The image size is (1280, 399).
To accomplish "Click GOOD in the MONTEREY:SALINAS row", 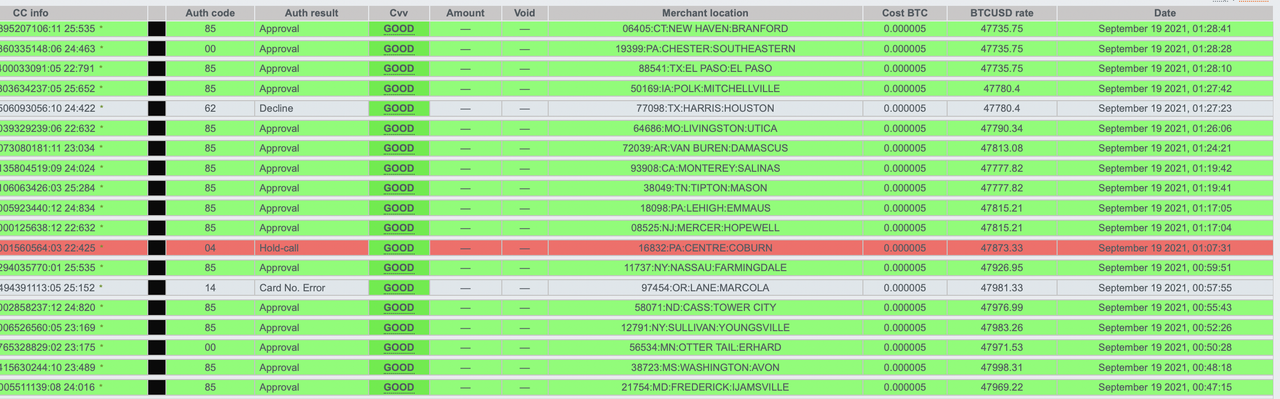I will click(399, 168).
